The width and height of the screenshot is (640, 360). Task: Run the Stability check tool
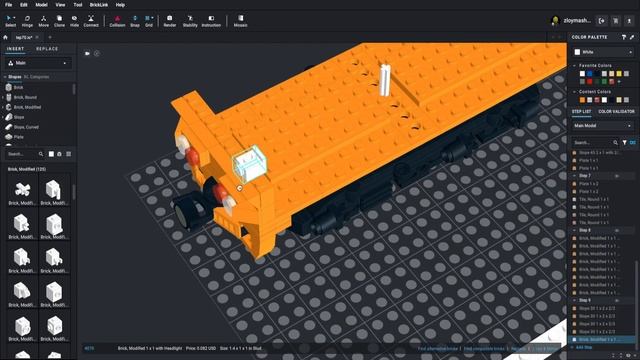[190, 21]
